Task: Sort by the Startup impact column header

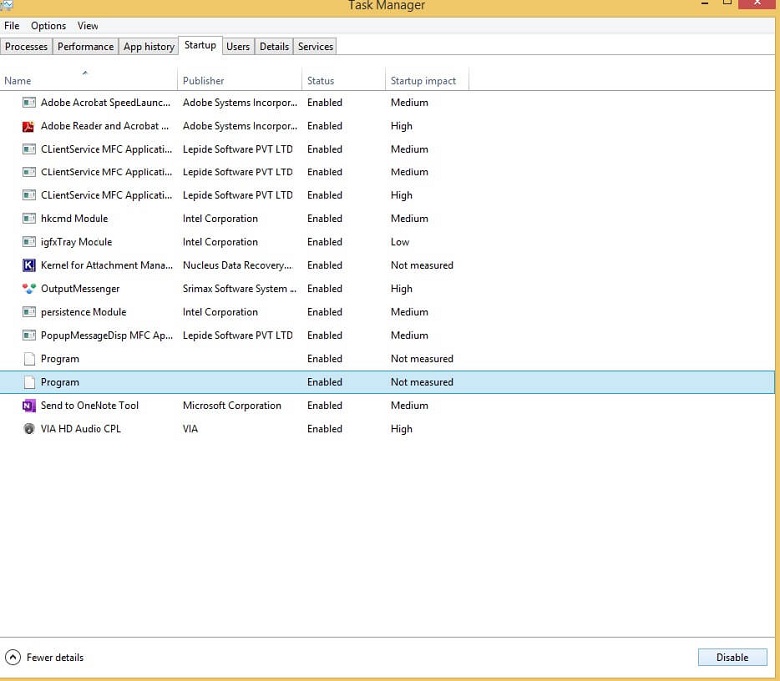Action: (427, 80)
